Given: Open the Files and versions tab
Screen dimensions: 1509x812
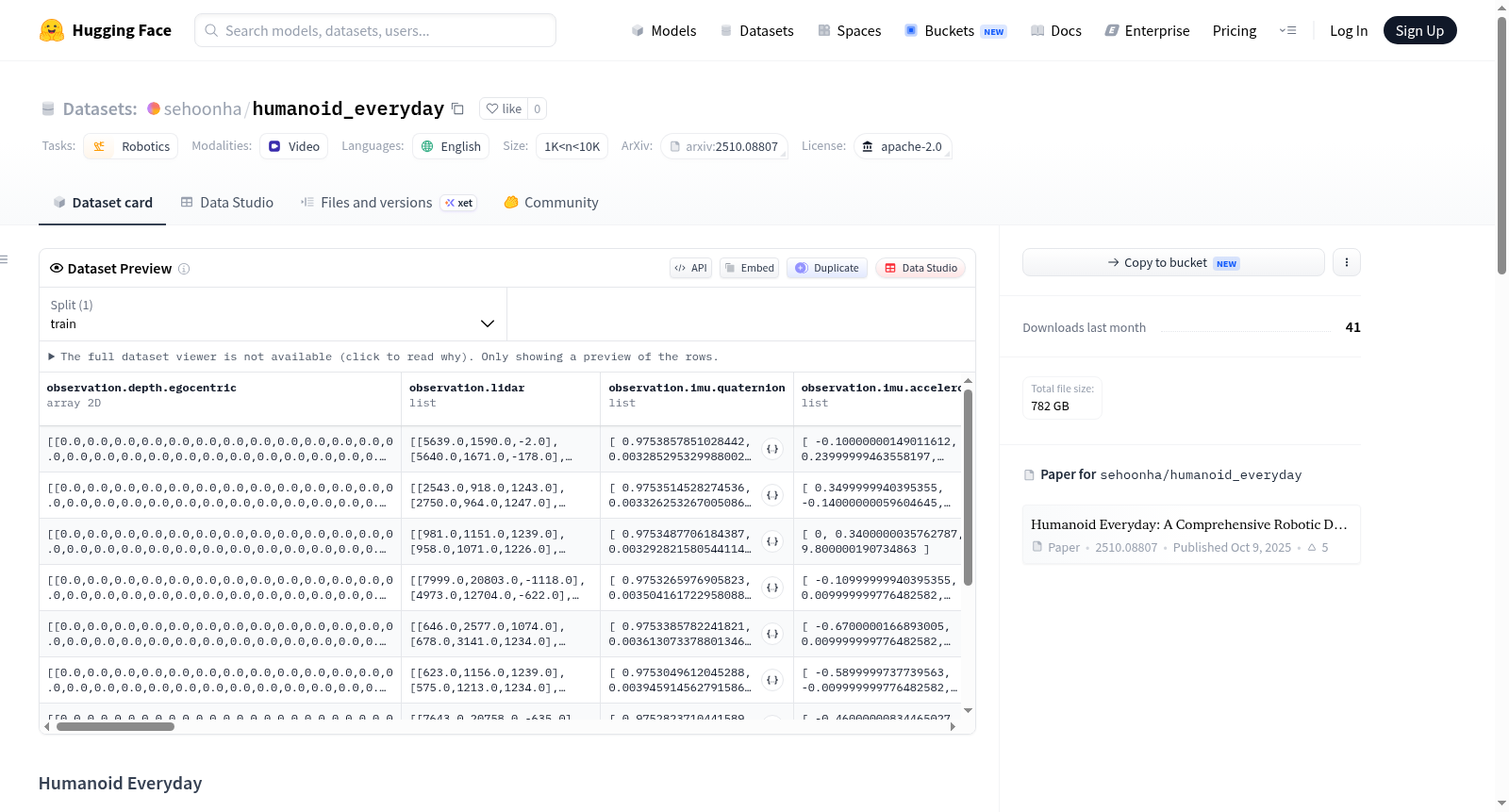Looking at the screenshot, I should coord(389,203).
